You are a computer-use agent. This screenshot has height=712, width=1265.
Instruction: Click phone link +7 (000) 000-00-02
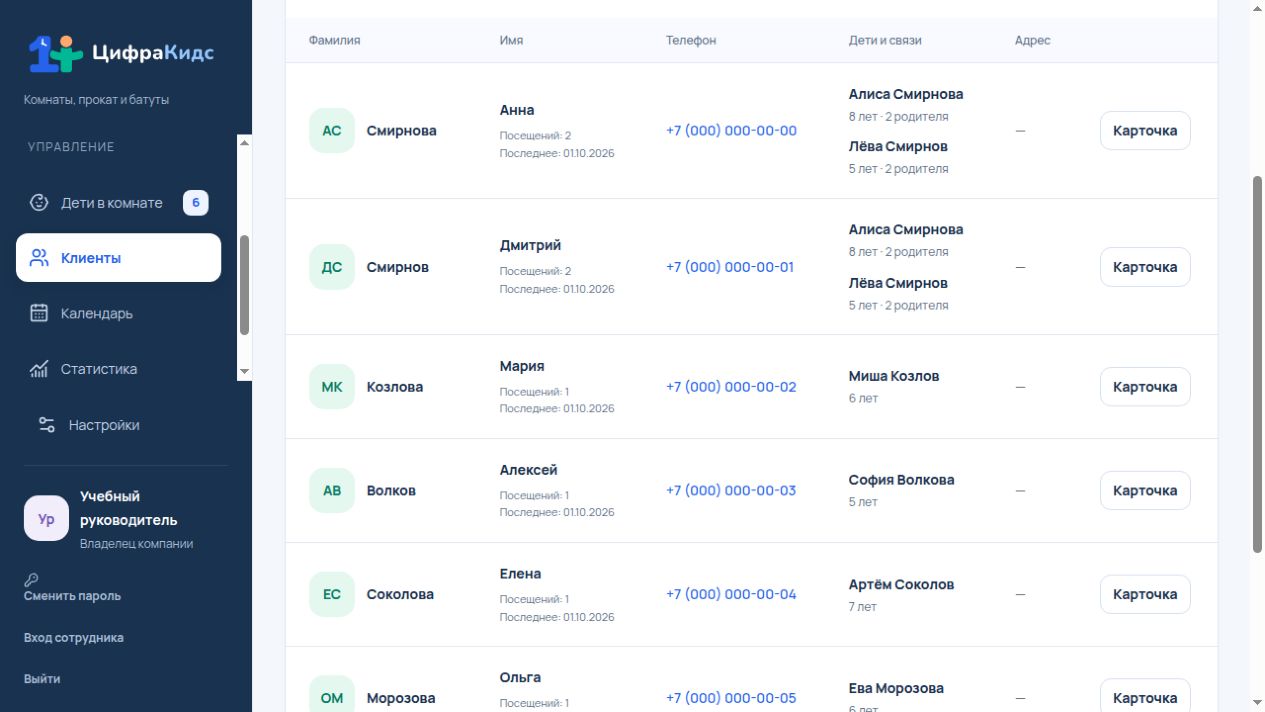[731, 387]
